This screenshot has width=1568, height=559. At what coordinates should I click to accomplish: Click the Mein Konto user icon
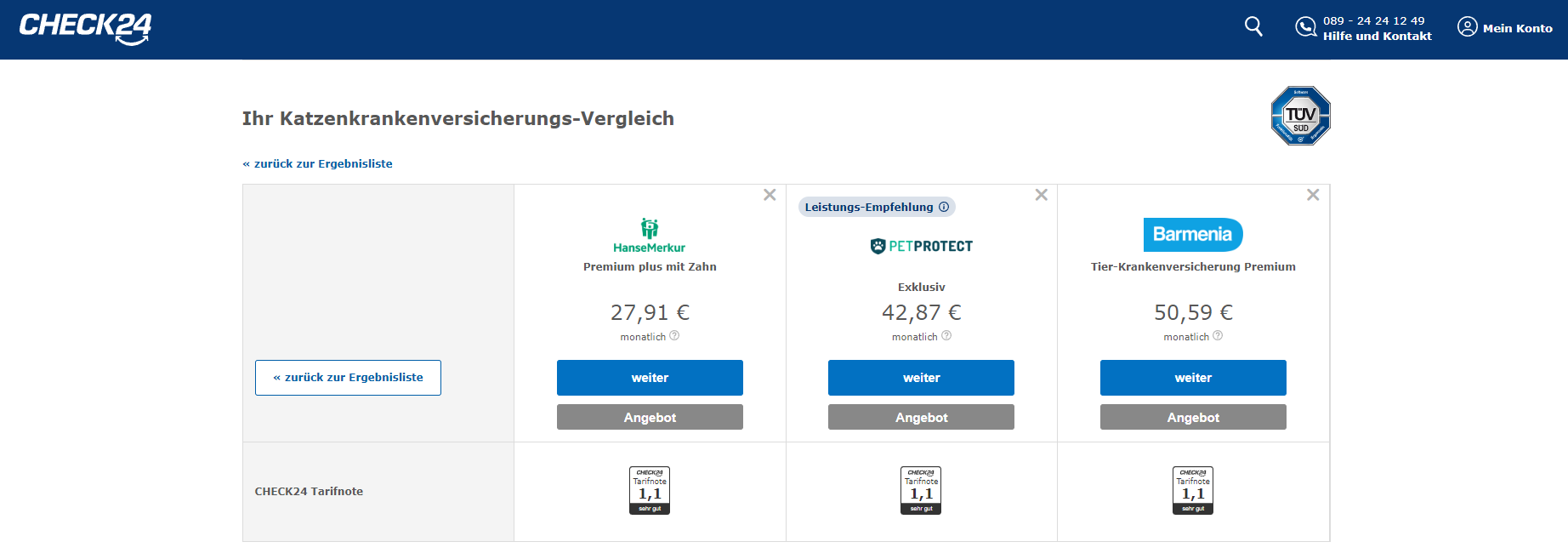coord(1468,27)
